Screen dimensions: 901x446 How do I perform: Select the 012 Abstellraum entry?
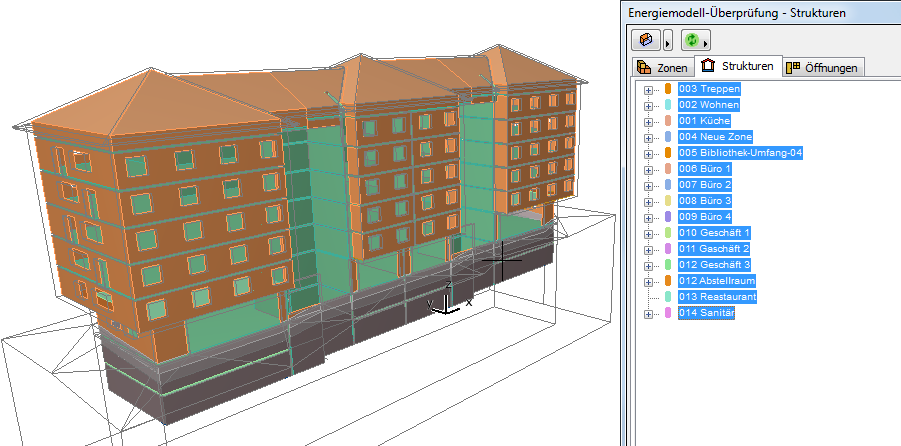tap(717, 281)
